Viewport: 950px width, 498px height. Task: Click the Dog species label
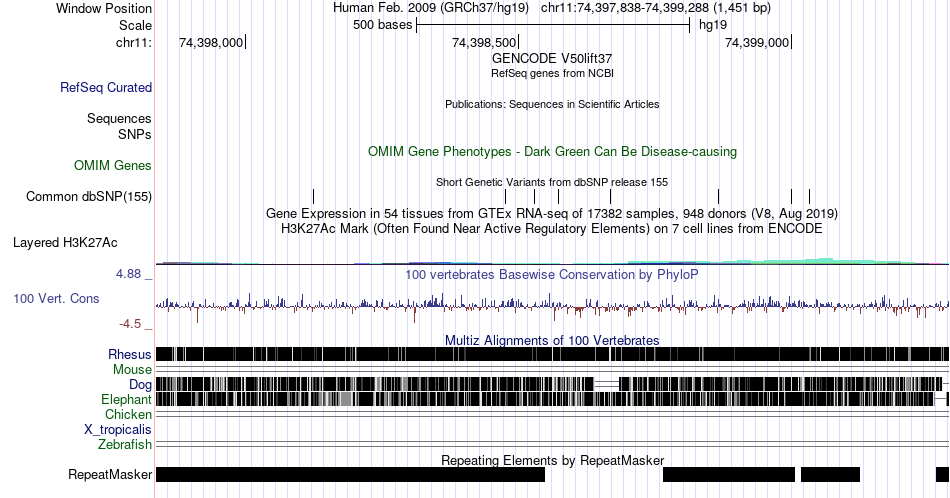click(140, 385)
